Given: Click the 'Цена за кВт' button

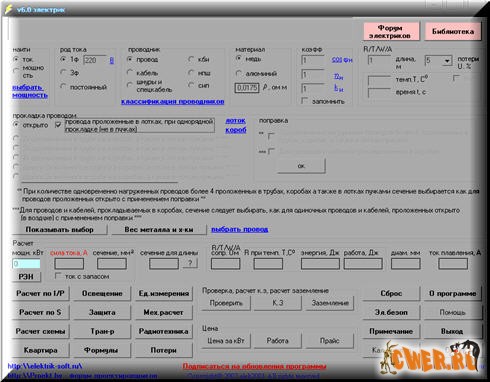Looking at the screenshot, I should click(226, 341).
